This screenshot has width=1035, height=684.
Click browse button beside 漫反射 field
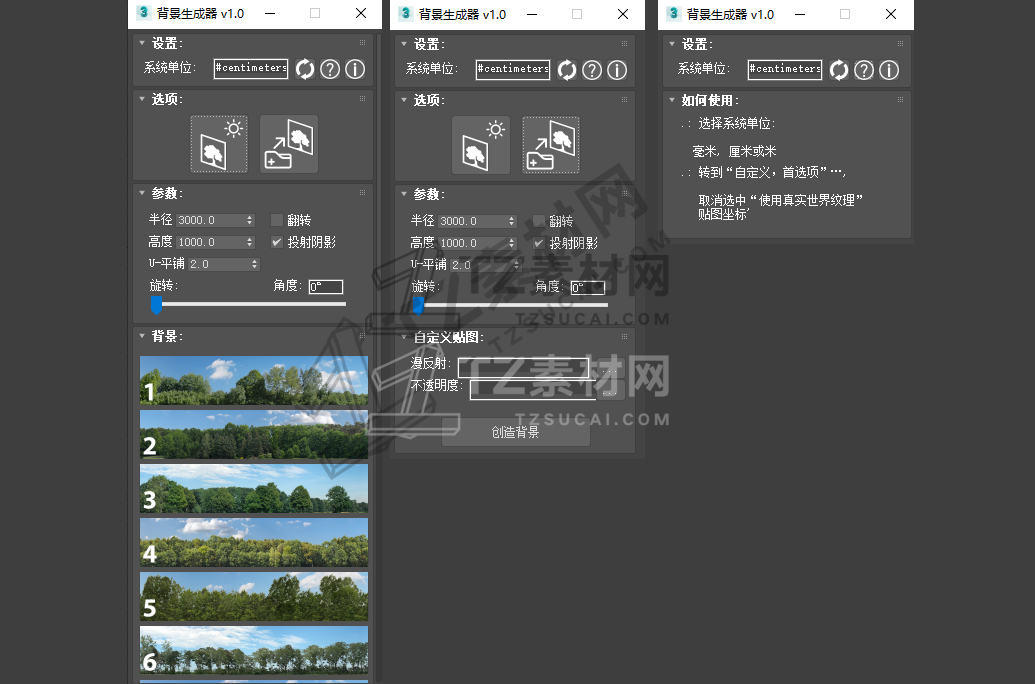(611, 368)
